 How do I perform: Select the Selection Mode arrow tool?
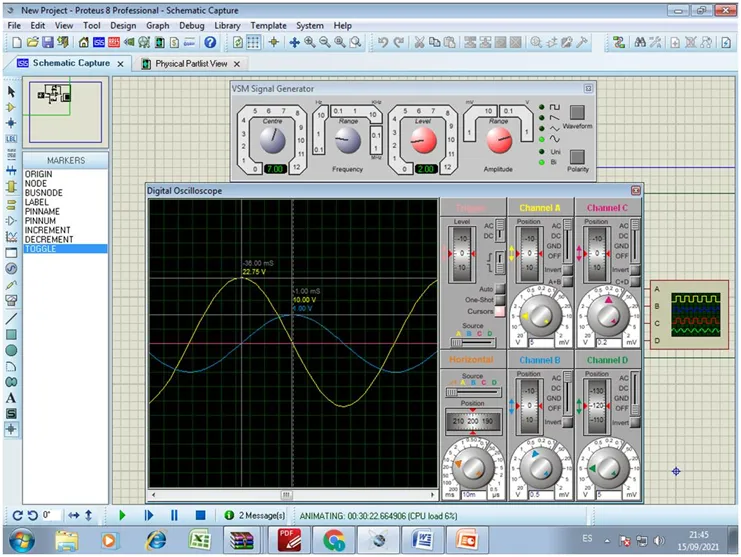[x=11, y=92]
